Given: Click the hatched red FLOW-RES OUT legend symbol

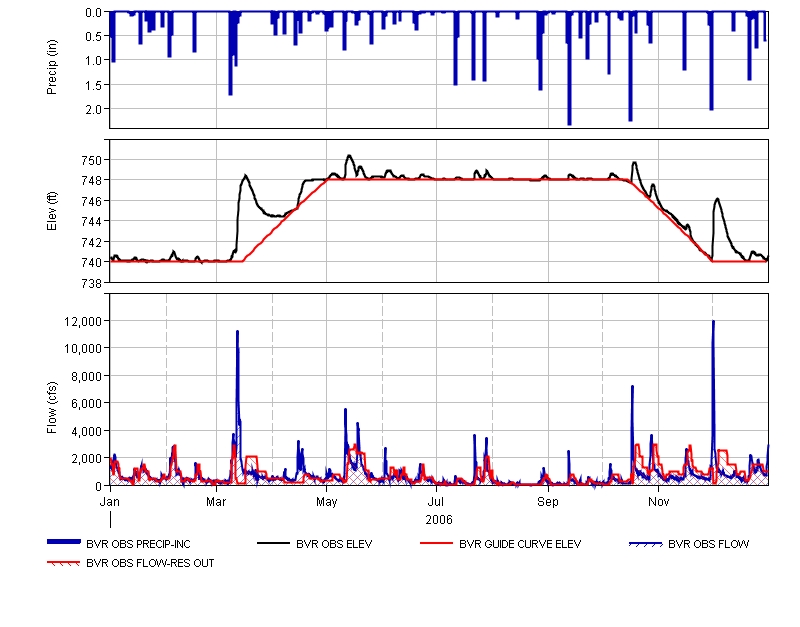Looking at the screenshot, I should click(x=64, y=563).
